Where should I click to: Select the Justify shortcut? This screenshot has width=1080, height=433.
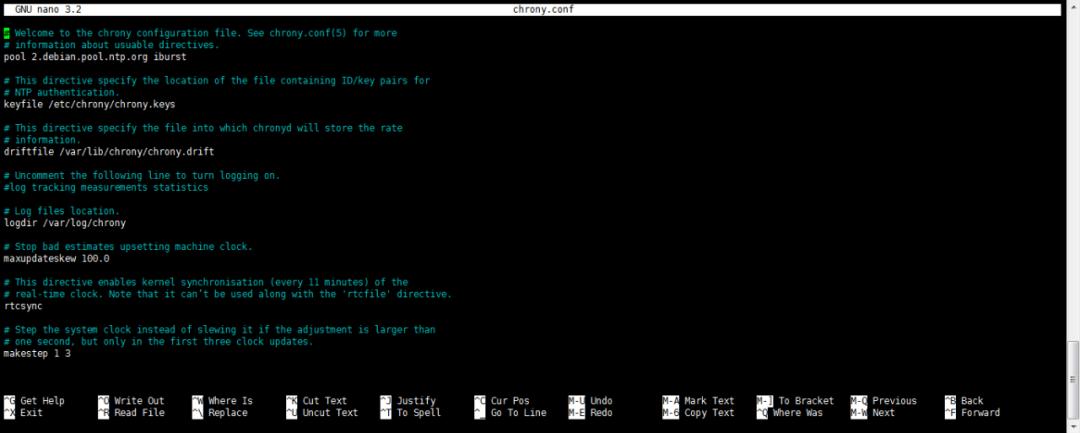point(408,401)
